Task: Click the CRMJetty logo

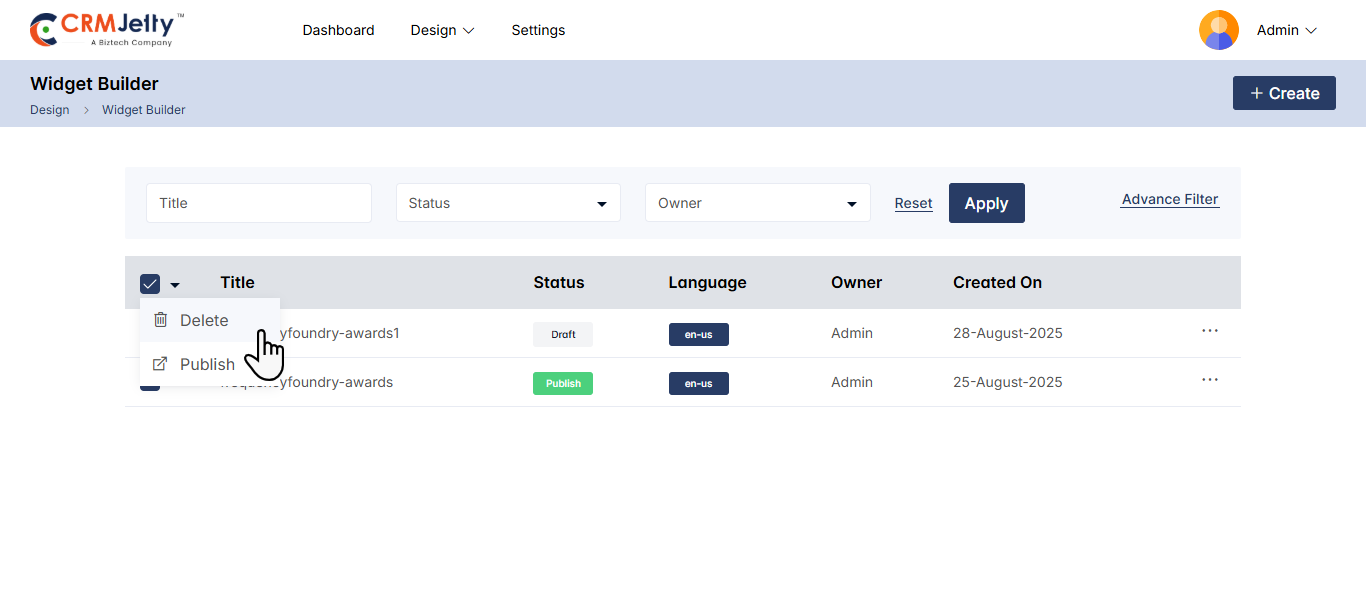Action: (107, 30)
